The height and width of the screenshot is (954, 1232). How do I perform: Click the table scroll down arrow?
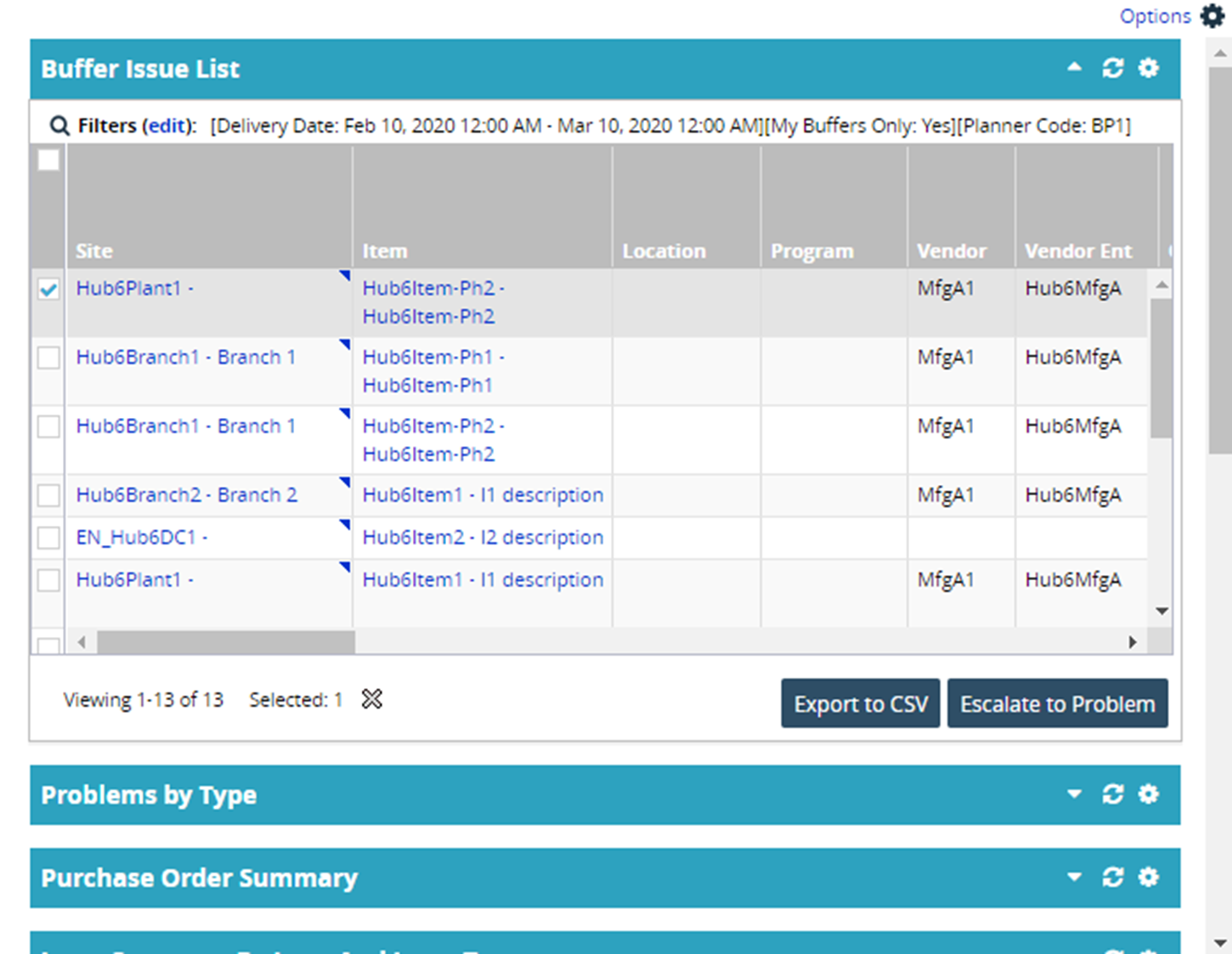(x=1161, y=611)
